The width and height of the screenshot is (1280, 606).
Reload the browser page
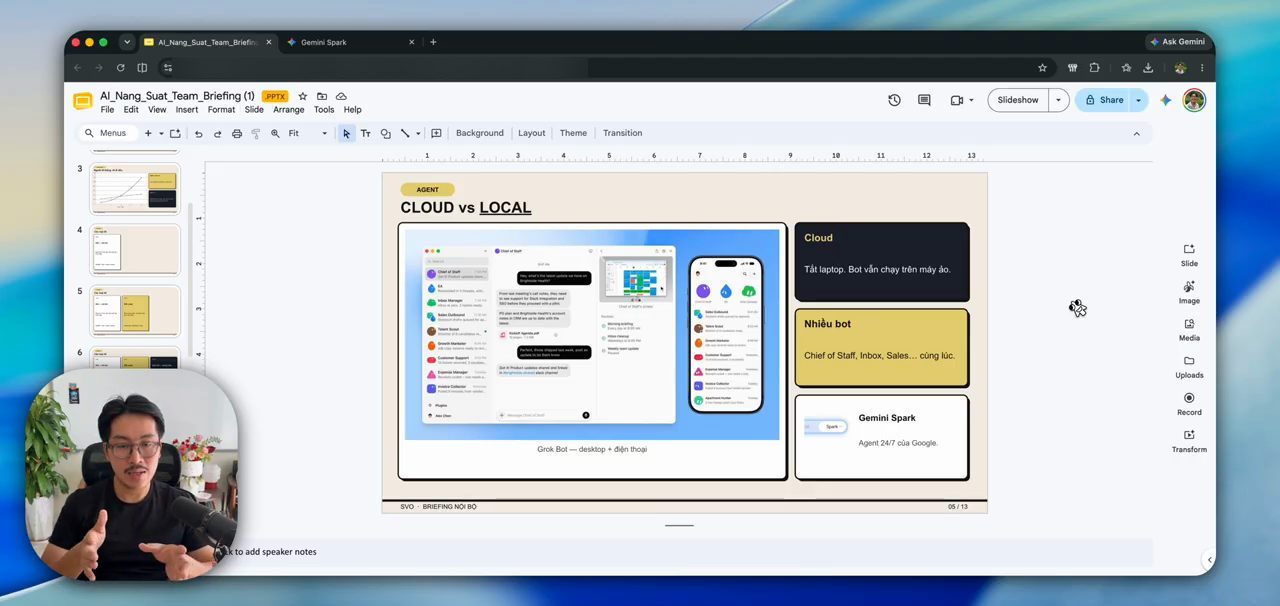click(x=120, y=68)
